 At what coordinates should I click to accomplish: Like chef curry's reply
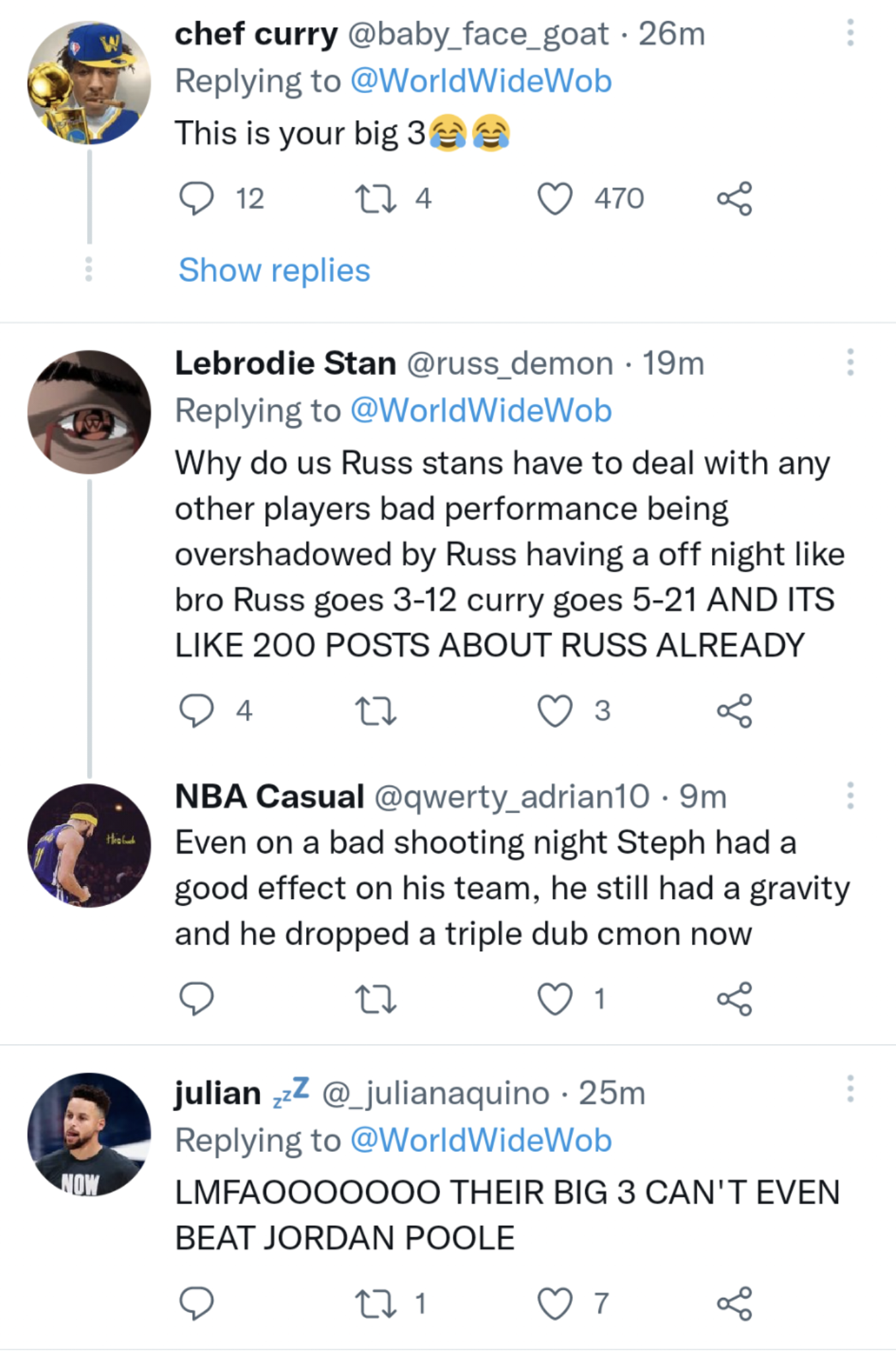tap(556, 197)
